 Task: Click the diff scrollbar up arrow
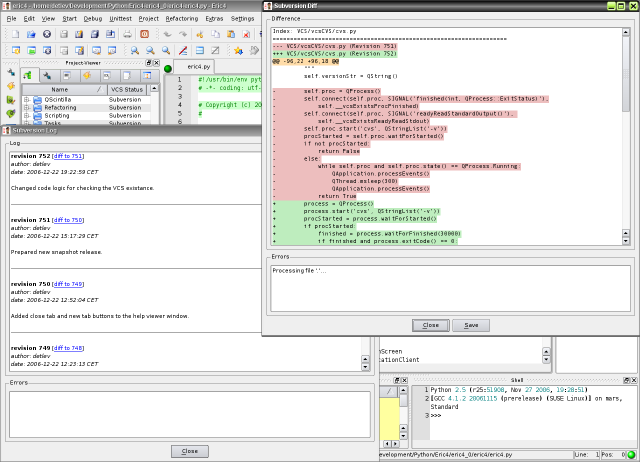(x=626, y=32)
